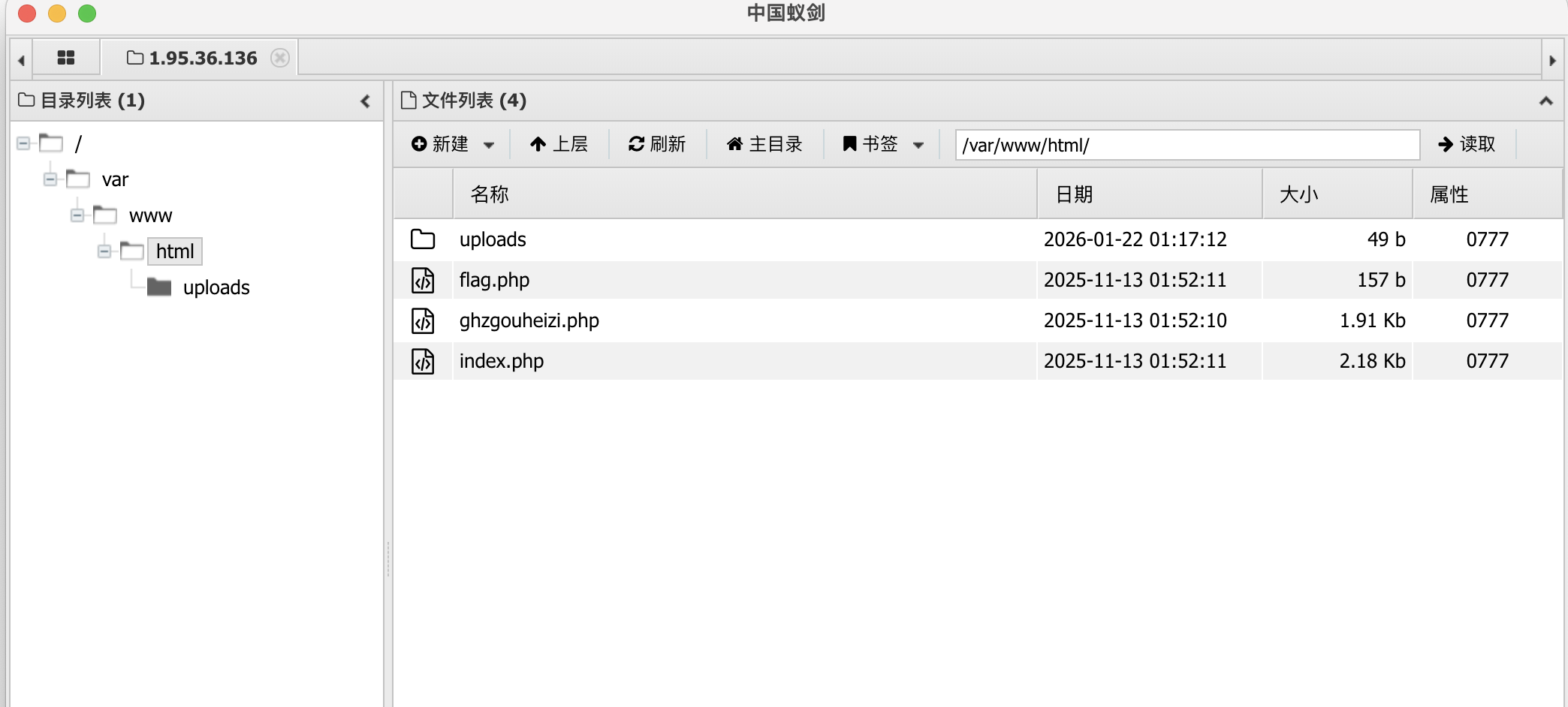This screenshot has width=1568, height=707.
Task: Refresh the file list with 刷新
Action: click(x=657, y=144)
